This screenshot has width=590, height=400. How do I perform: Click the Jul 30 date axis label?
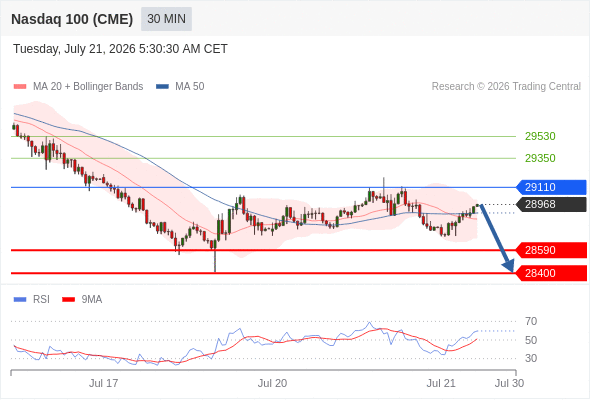(x=509, y=383)
